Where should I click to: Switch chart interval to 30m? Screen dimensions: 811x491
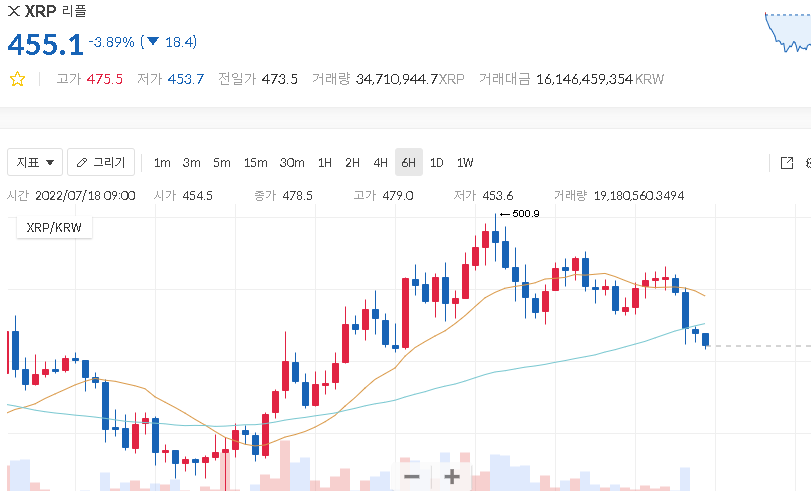click(x=292, y=162)
